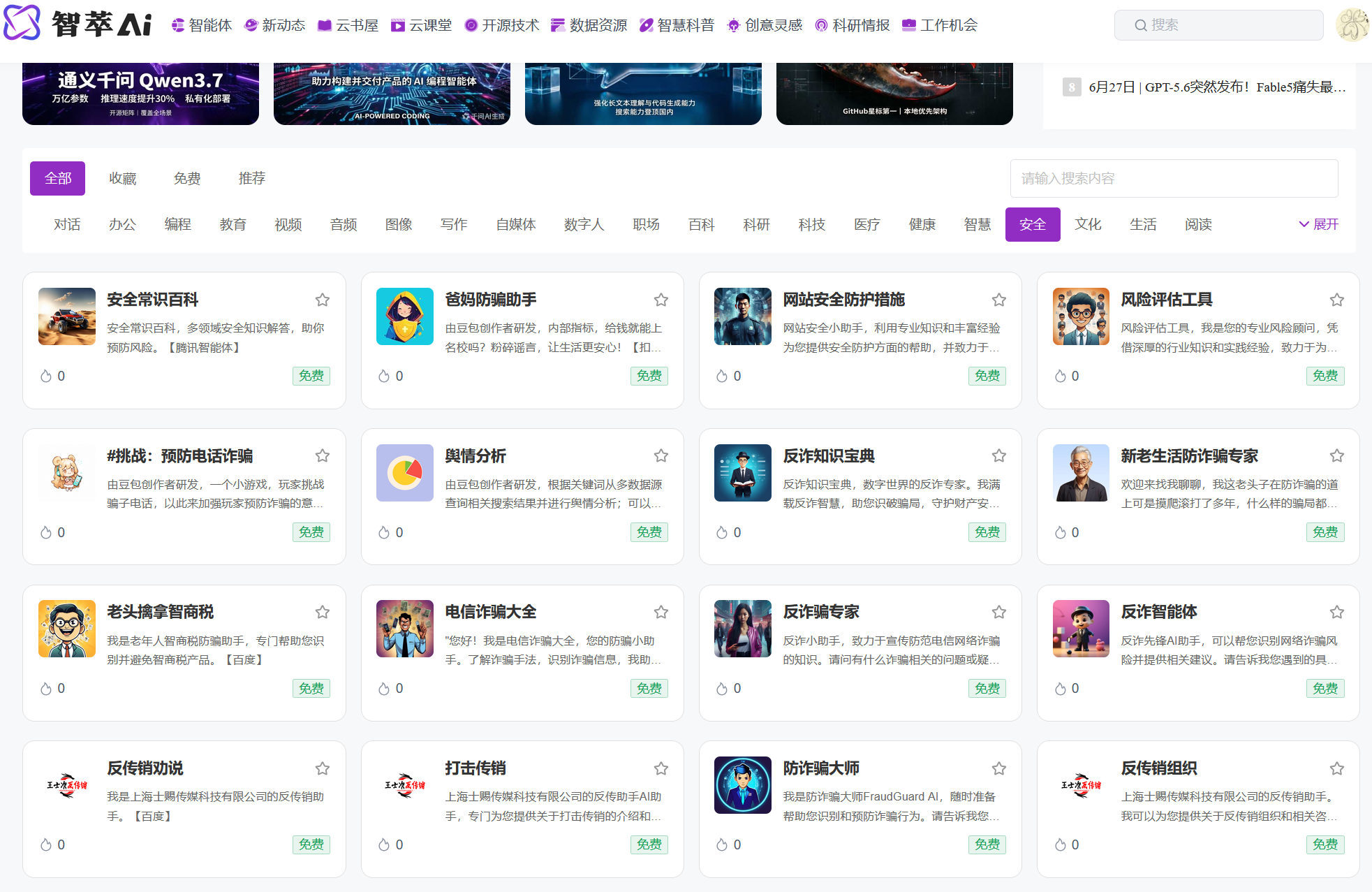Click the top bar 搜索 field
This screenshot has width=1372, height=892.
point(1219,25)
